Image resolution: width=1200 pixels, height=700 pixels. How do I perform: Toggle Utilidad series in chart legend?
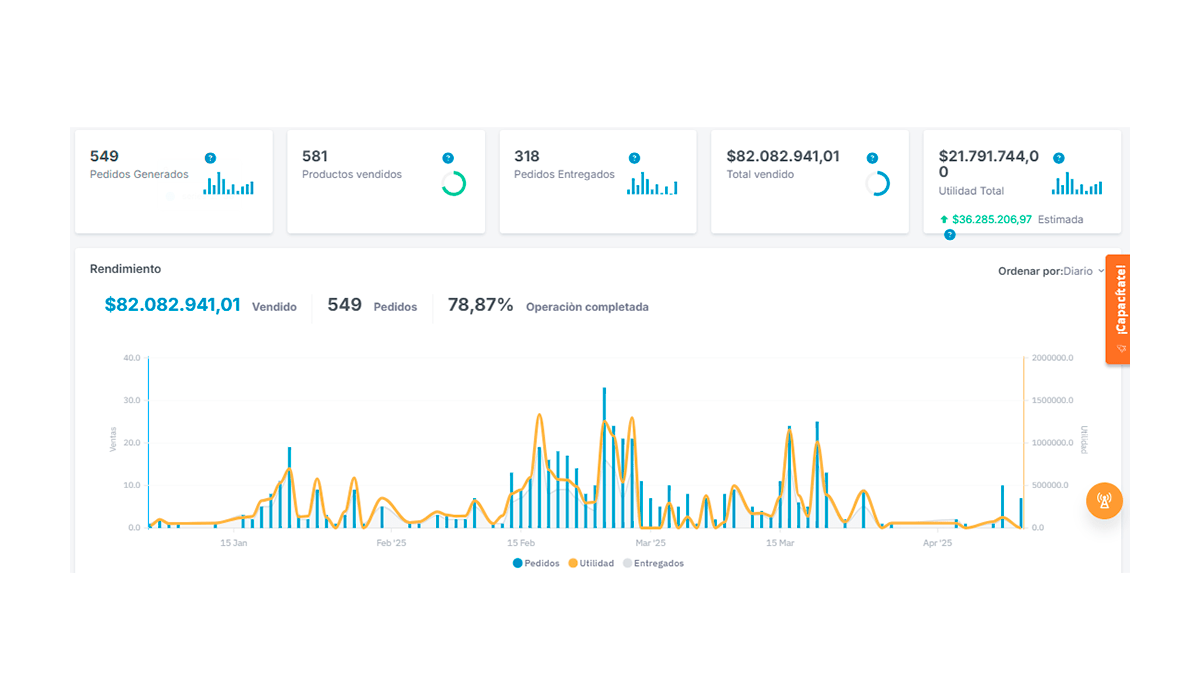(x=591, y=563)
